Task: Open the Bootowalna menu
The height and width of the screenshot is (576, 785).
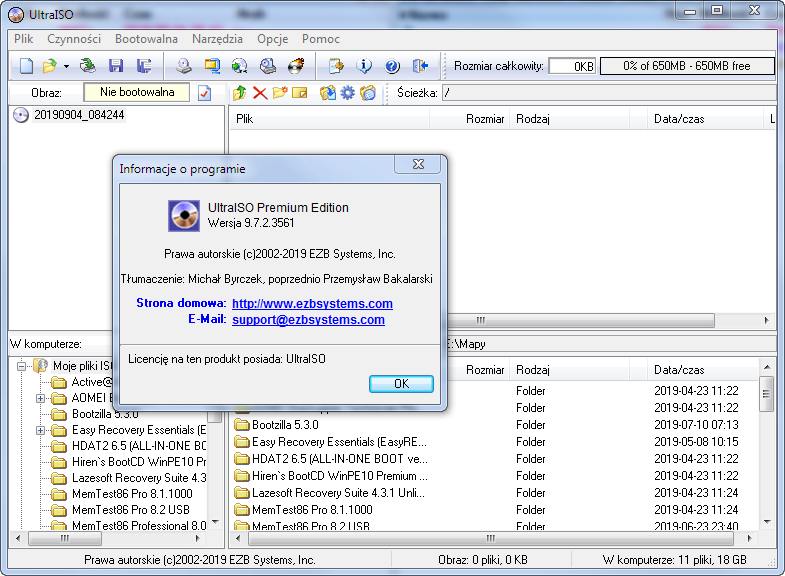Action: 146,39
